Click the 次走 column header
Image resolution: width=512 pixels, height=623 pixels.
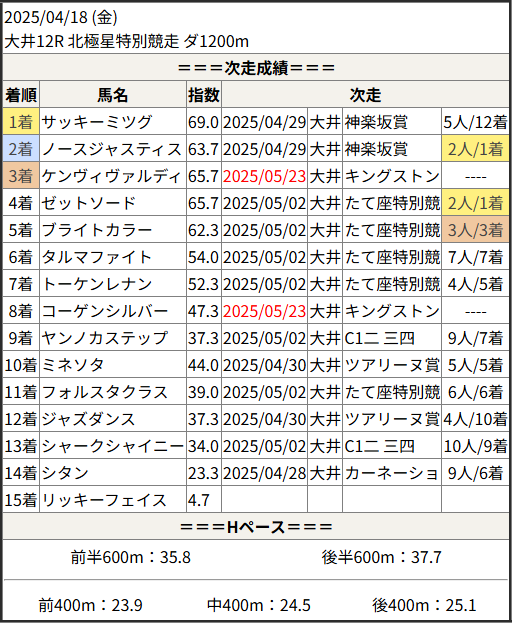[365, 95]
